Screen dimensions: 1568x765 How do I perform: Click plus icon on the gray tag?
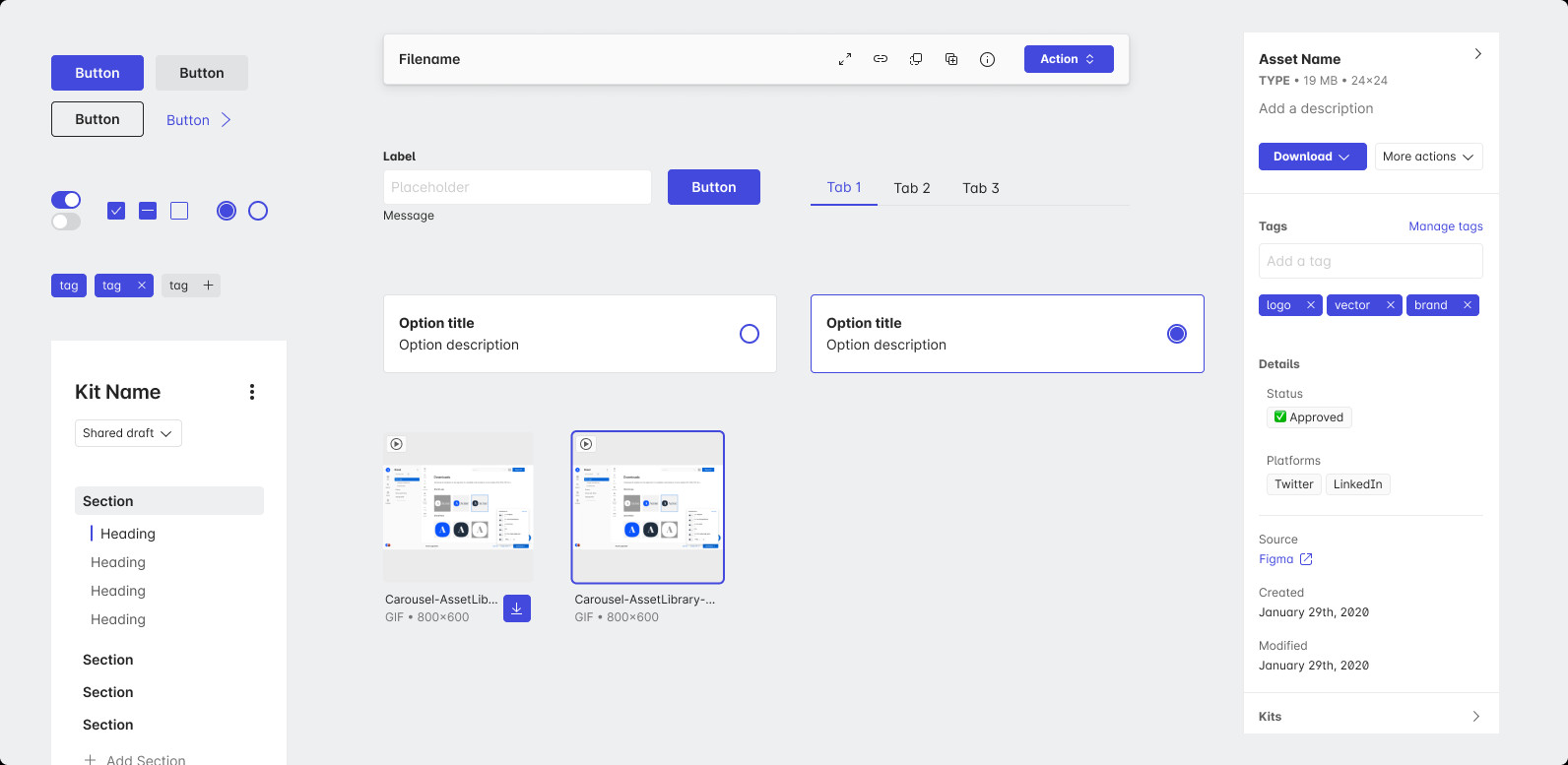tap(208, 286)
